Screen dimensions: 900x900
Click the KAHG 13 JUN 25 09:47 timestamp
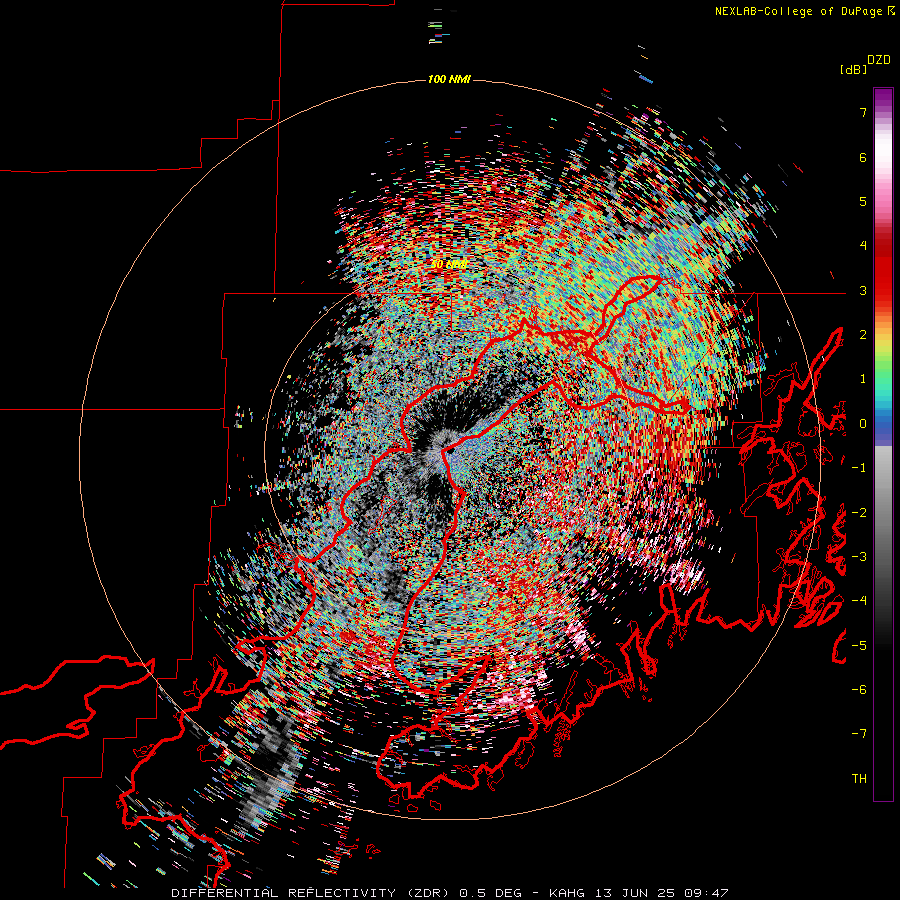point(639,893)
